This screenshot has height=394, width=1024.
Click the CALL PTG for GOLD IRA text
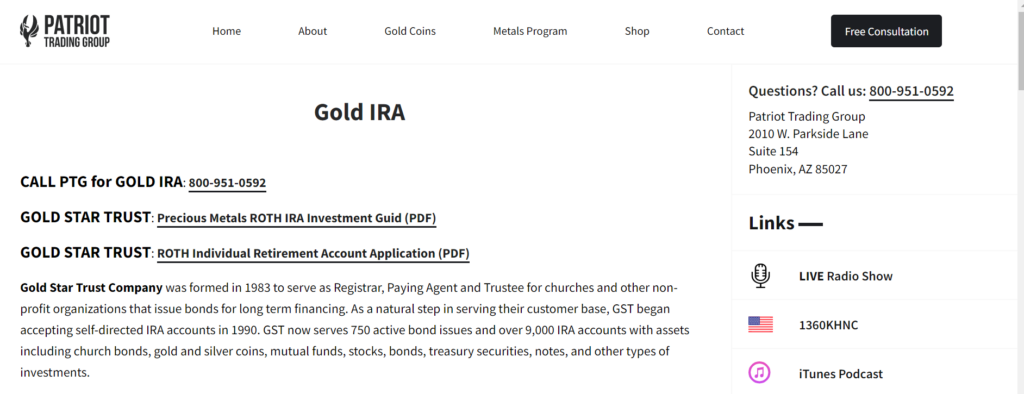[x=101, y=182]
